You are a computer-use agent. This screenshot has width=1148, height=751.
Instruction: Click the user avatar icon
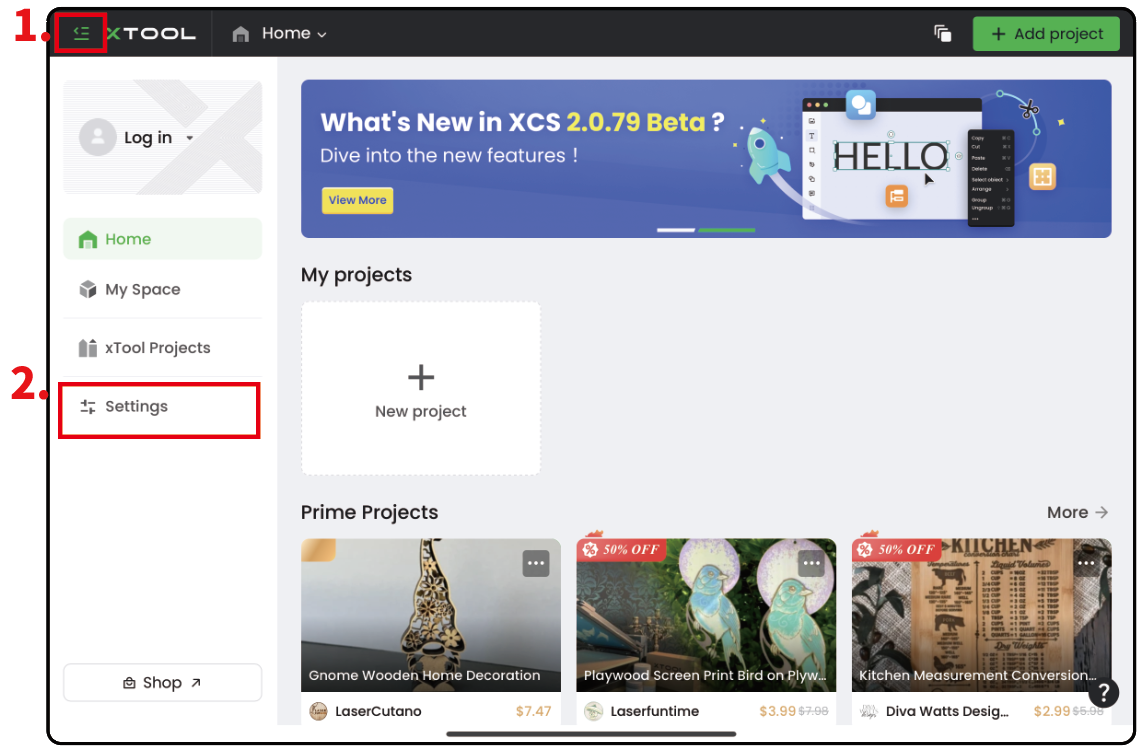[x=97, y=138]
